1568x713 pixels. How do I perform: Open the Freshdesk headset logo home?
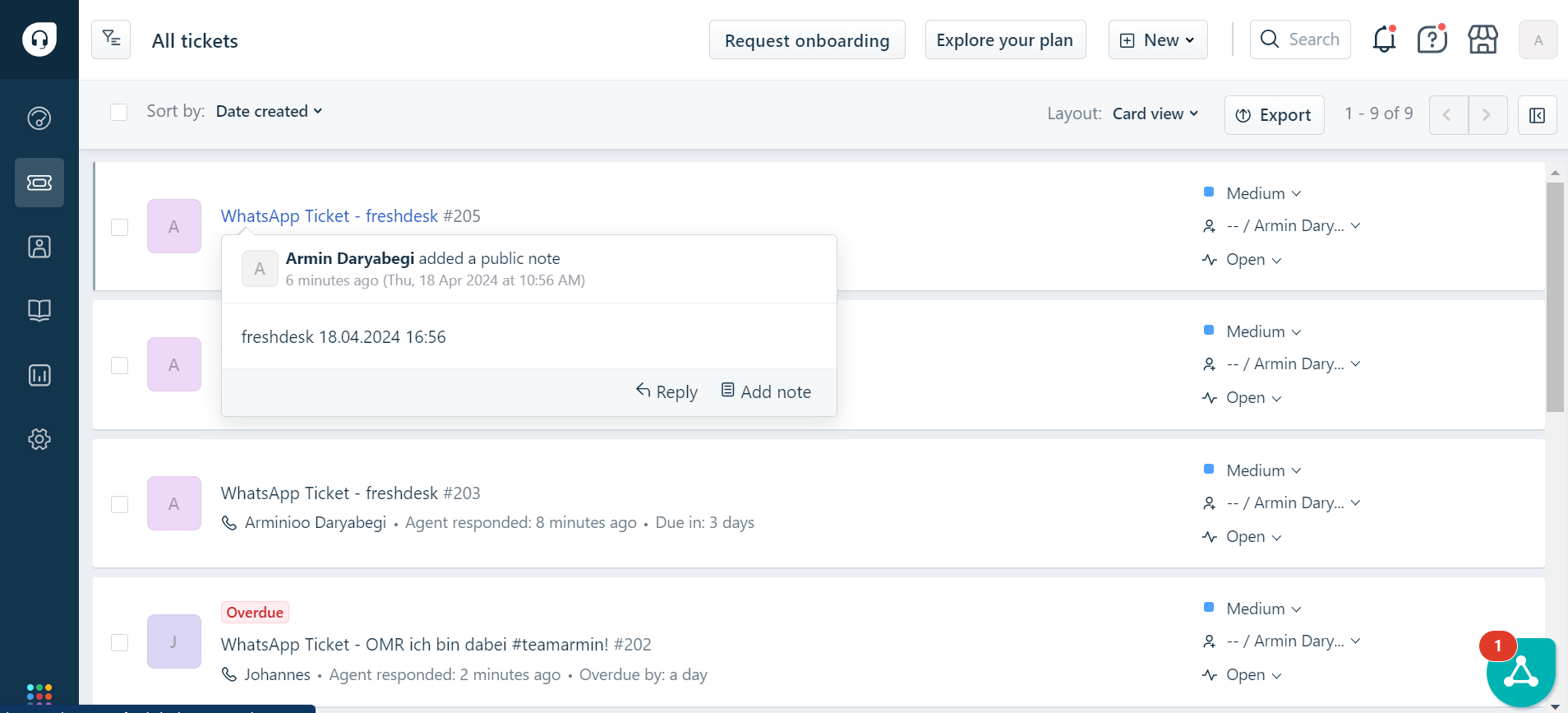[x=39, y=39]
